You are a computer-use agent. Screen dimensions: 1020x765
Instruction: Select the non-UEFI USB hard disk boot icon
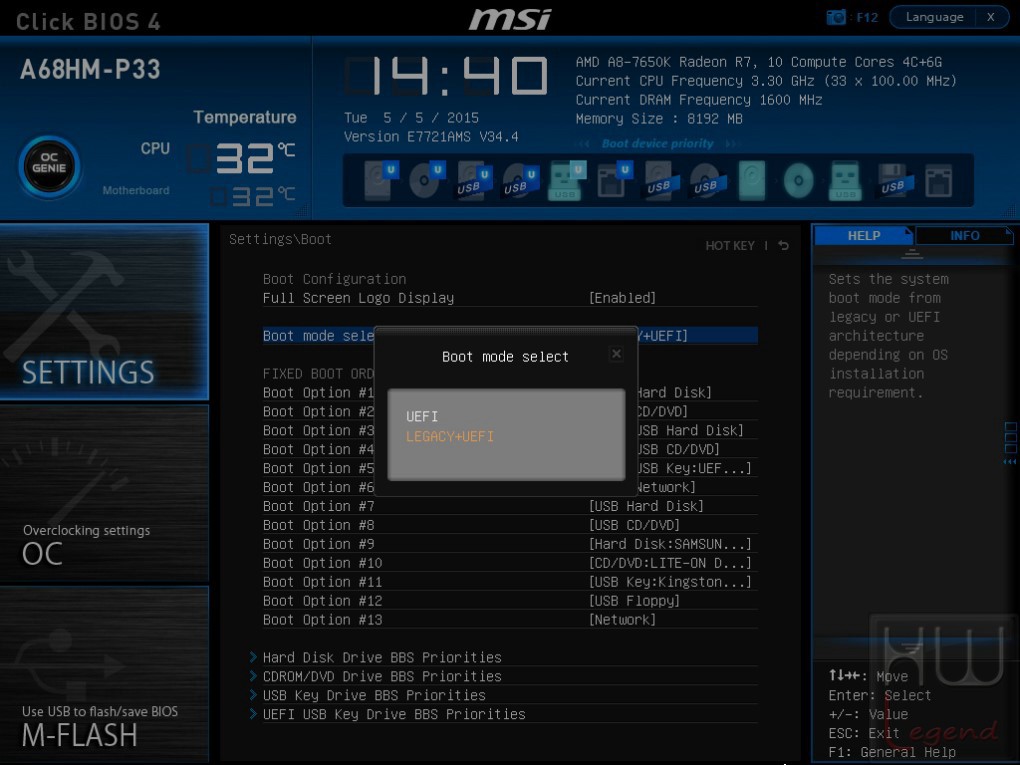click(x=661, y=180)
